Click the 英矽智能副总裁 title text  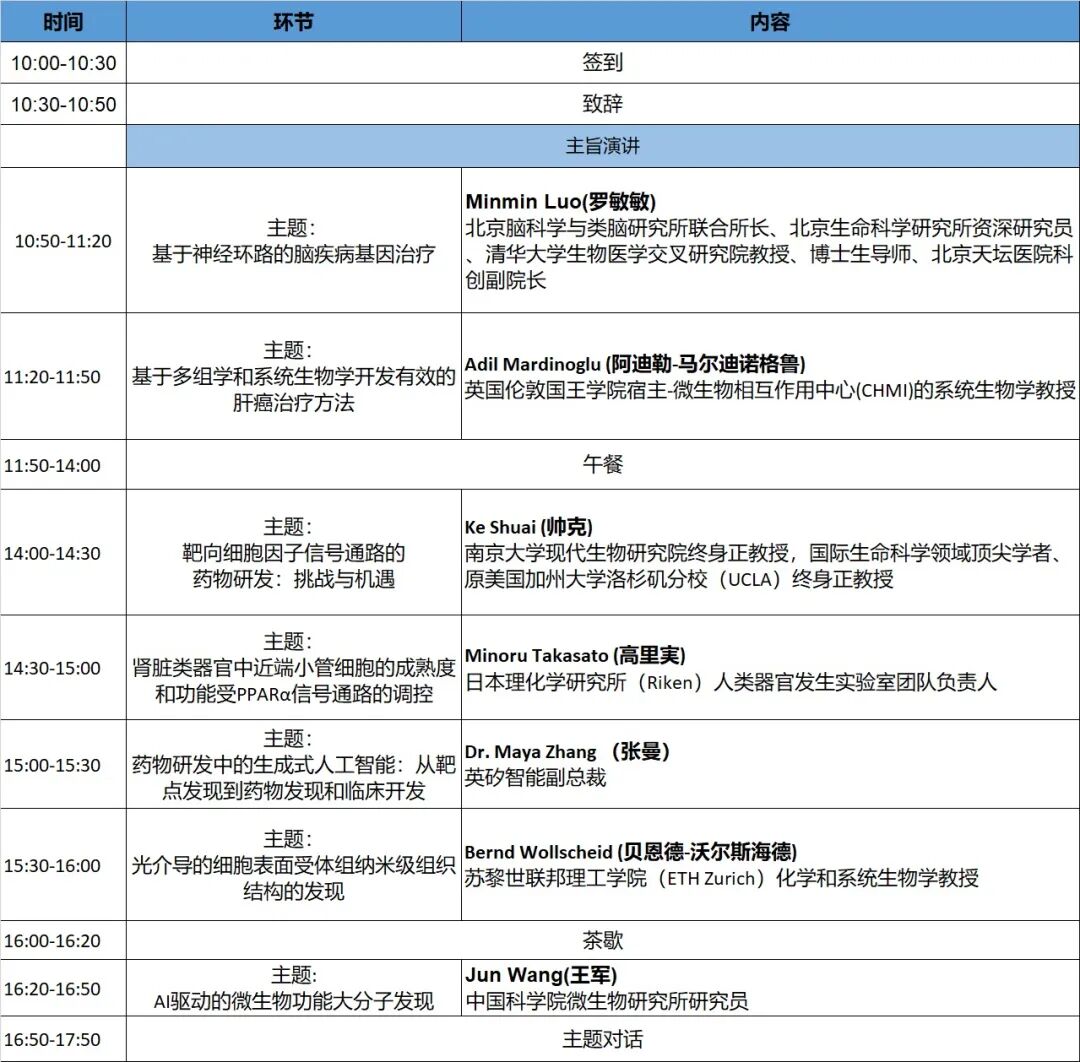(535, 778)
